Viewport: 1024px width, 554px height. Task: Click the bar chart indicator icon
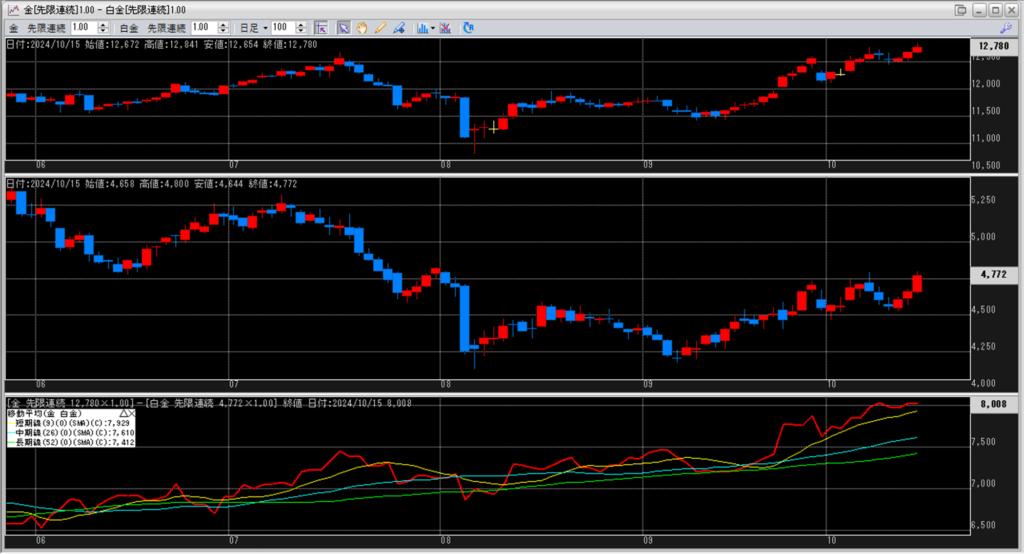(422, 27)
